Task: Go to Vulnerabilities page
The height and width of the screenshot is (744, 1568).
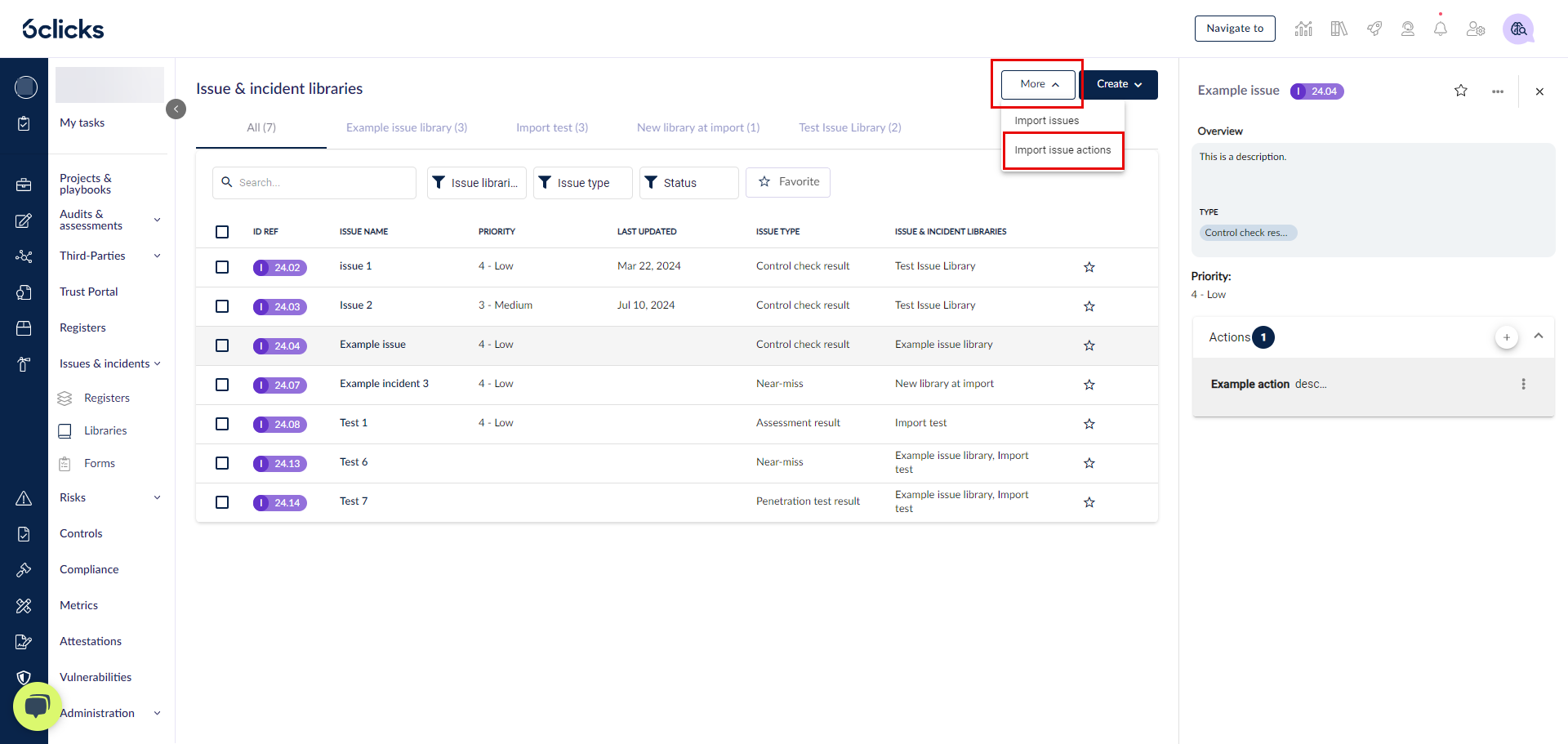Action: [x=96, y=677]
